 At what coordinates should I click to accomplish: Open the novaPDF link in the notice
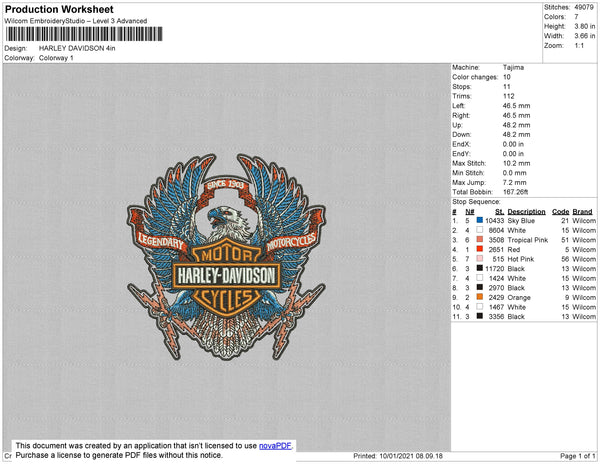275,446
